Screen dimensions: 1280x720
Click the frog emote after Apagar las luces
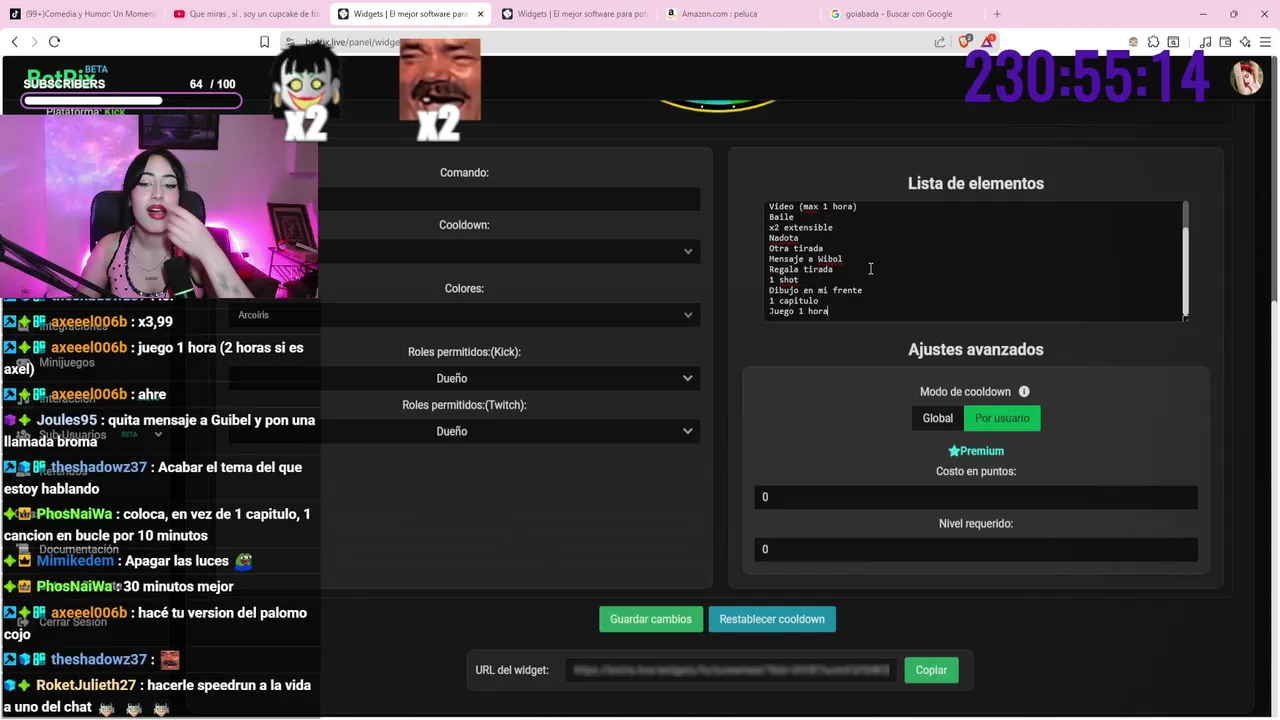(243, 561)
